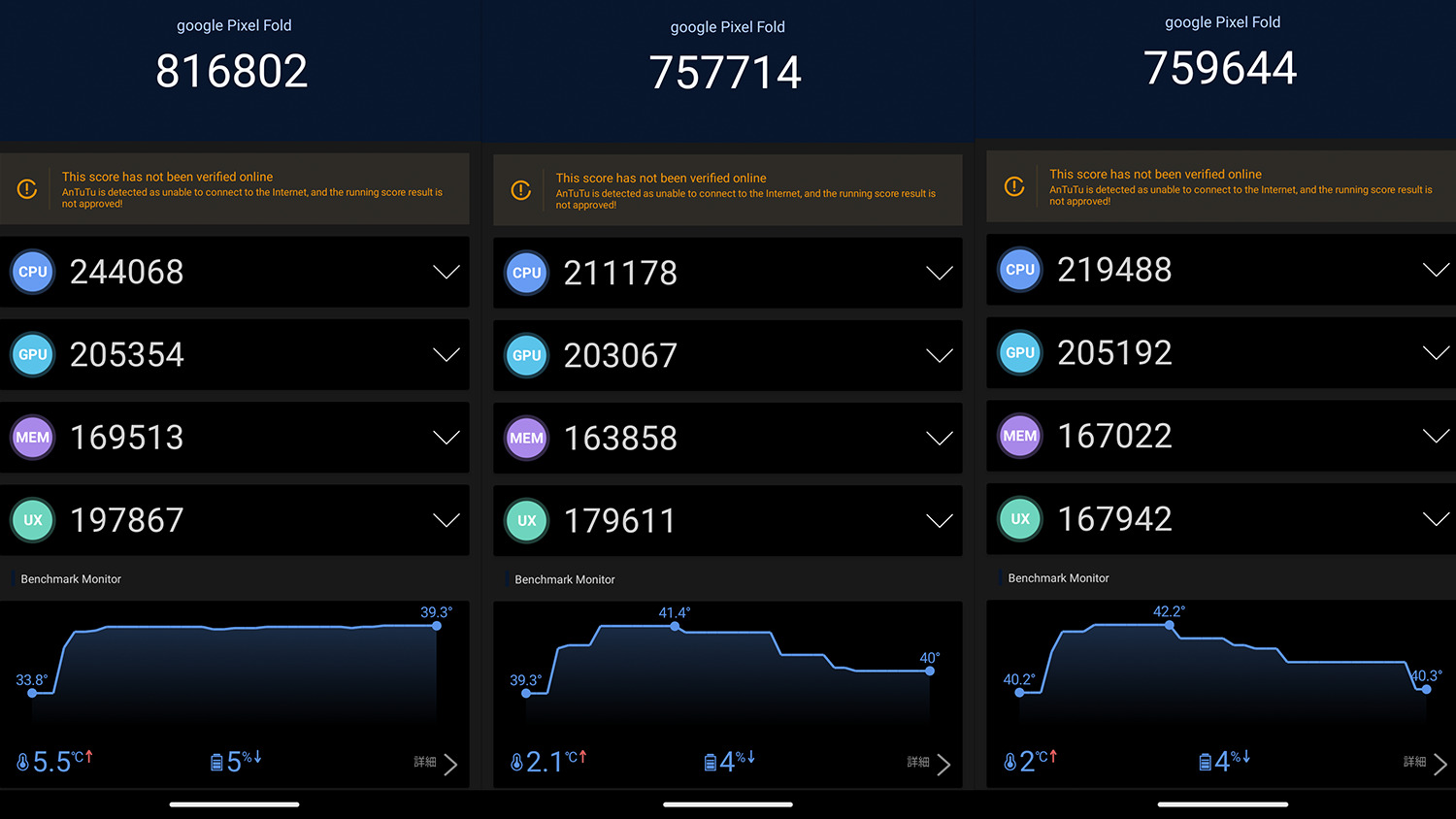Click the 39.3° end point on the temperature graph
This screenshot has width=1456, height=819.
click(437, 626)
